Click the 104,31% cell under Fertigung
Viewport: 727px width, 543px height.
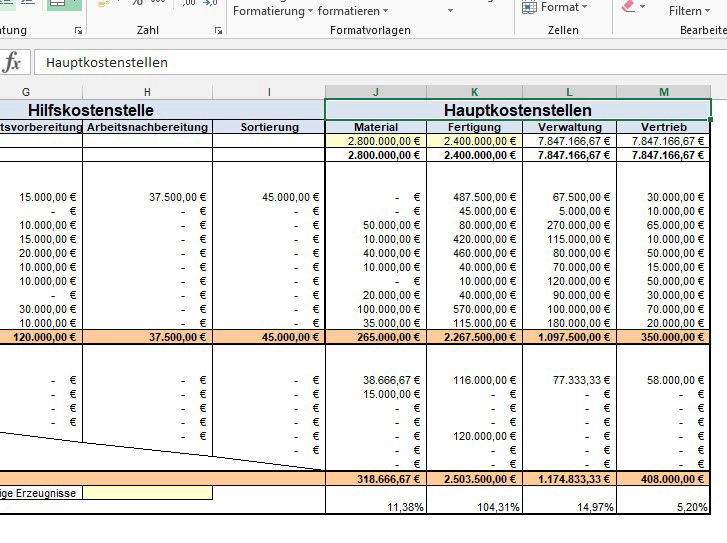pos(474,507)
